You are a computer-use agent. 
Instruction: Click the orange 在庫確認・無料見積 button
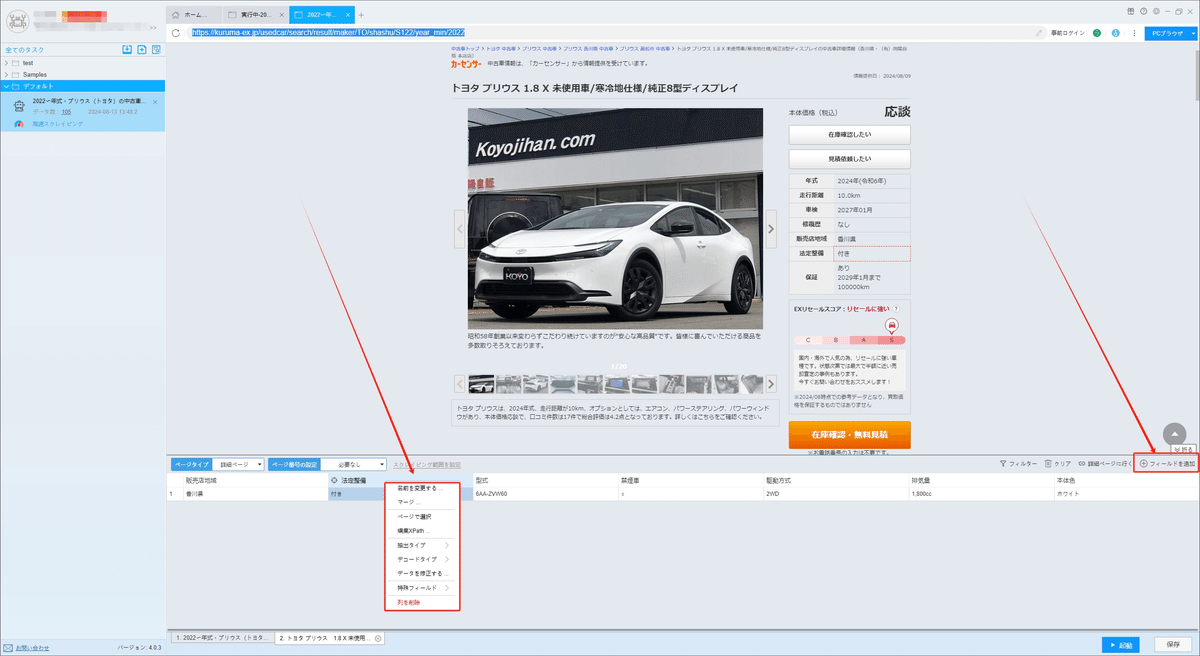(x=849, y=434)
